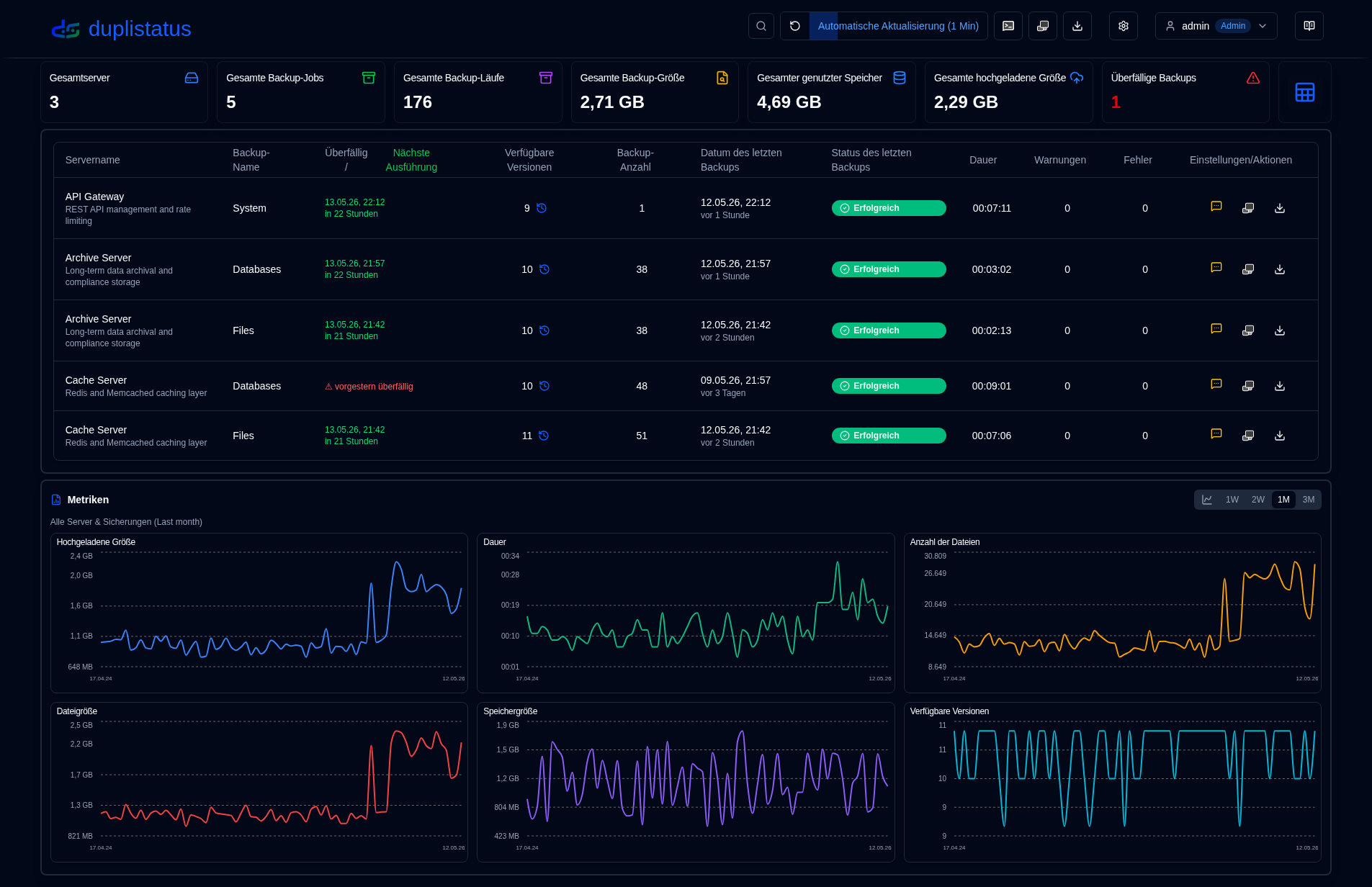Select the 1W metrics range
This screenshot has height=887, width=1372.
[x=1232, y=500]
